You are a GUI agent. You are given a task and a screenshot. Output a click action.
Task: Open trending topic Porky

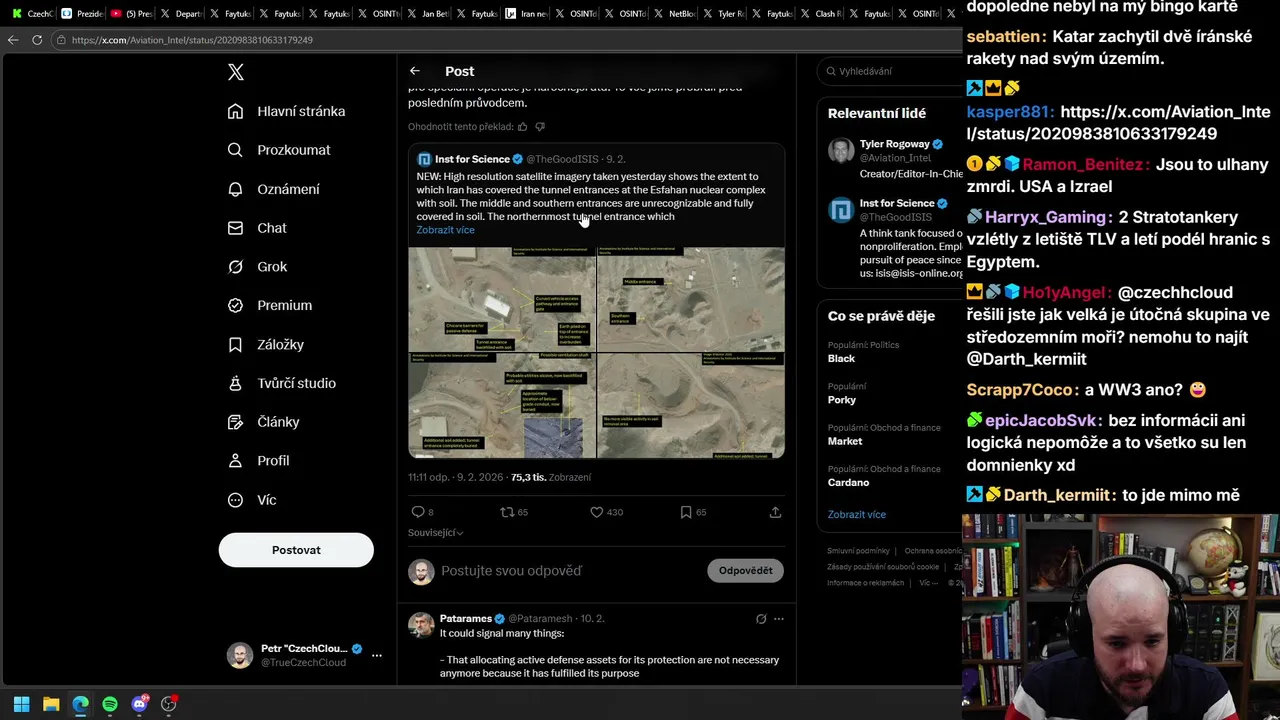click(x=842, y=400)
